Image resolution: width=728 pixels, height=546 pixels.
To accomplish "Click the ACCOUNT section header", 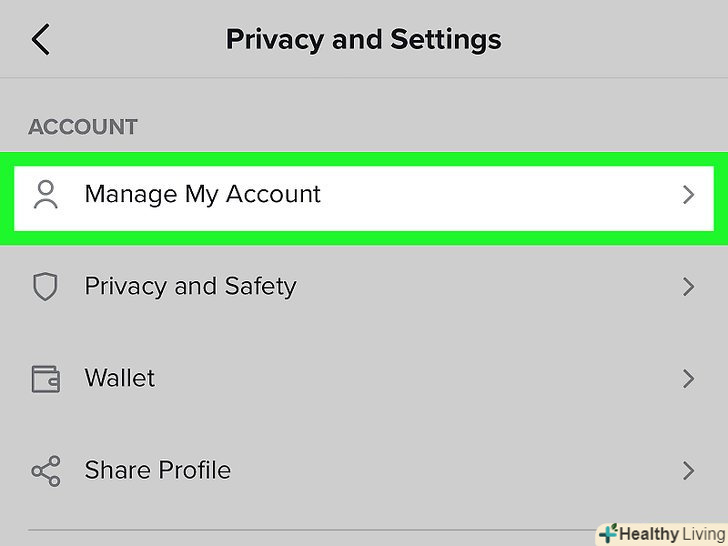I will 83,127.
